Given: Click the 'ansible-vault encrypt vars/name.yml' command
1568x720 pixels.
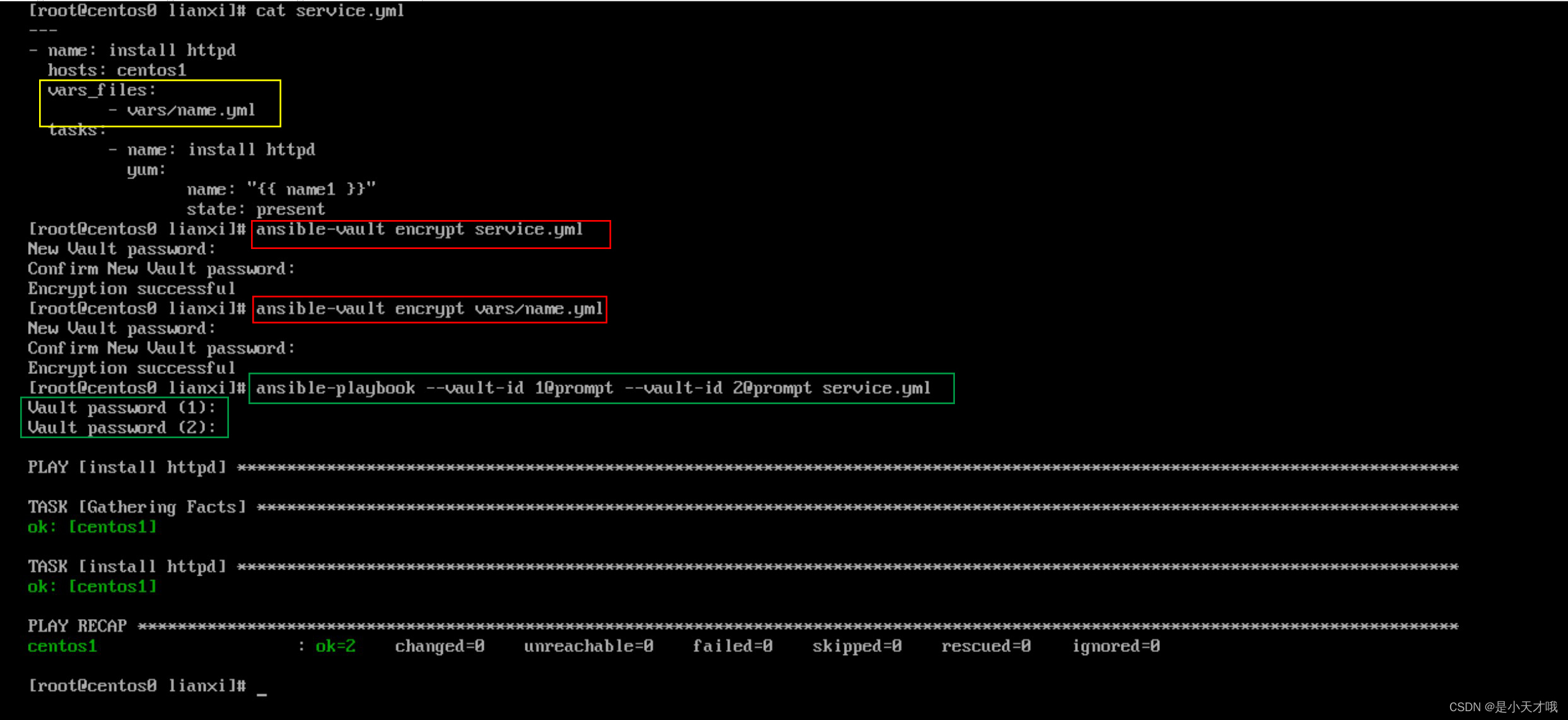Looking at the screenshot, I should 429,309.
